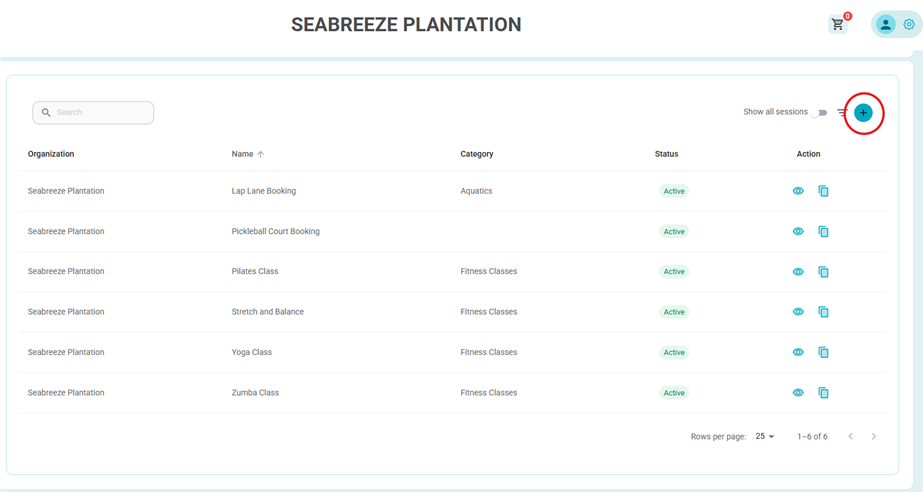Expand the Rows per page dropdown
Screen dimensions: 923x492
coord(765,436)
